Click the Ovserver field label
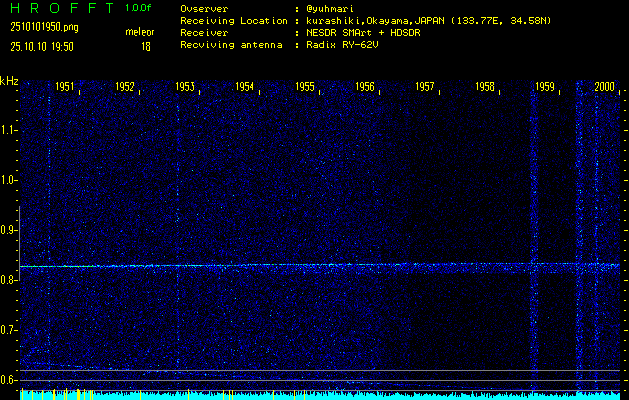Screen dimensions: 629x400 click(x=204, y=9)
